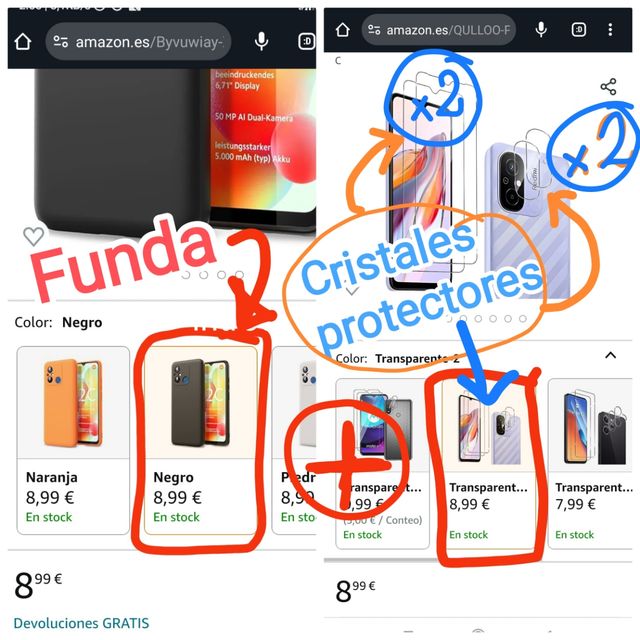Tap the home icon in right browser
Image resolution: width=640 pixels, height=640 pixels.
pos(342,29)
